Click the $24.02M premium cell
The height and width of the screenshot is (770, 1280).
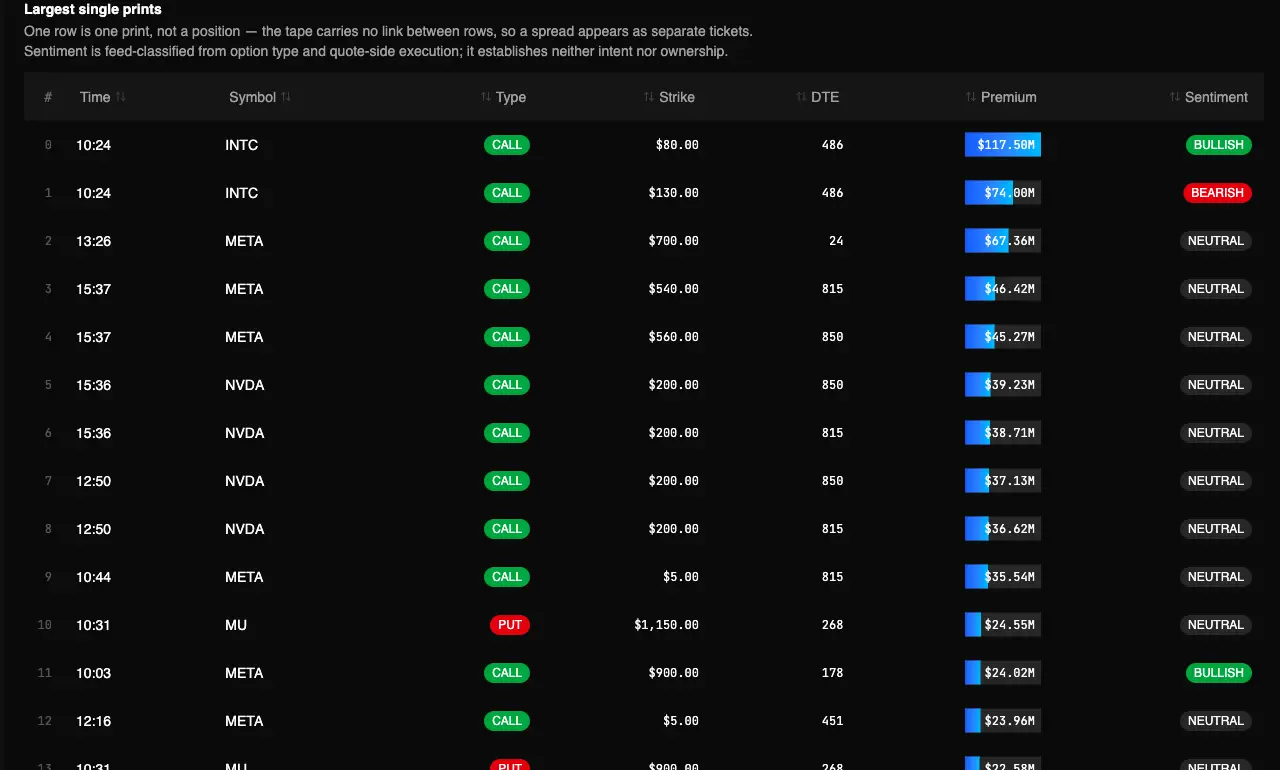tap(1003, 673)
